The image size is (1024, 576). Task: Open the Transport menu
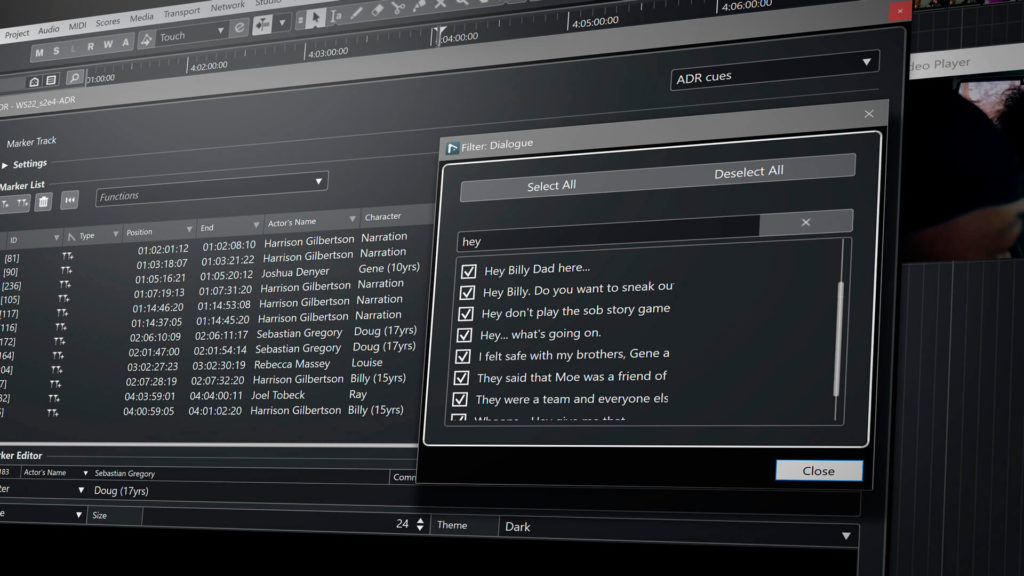(x=181, y=13)
